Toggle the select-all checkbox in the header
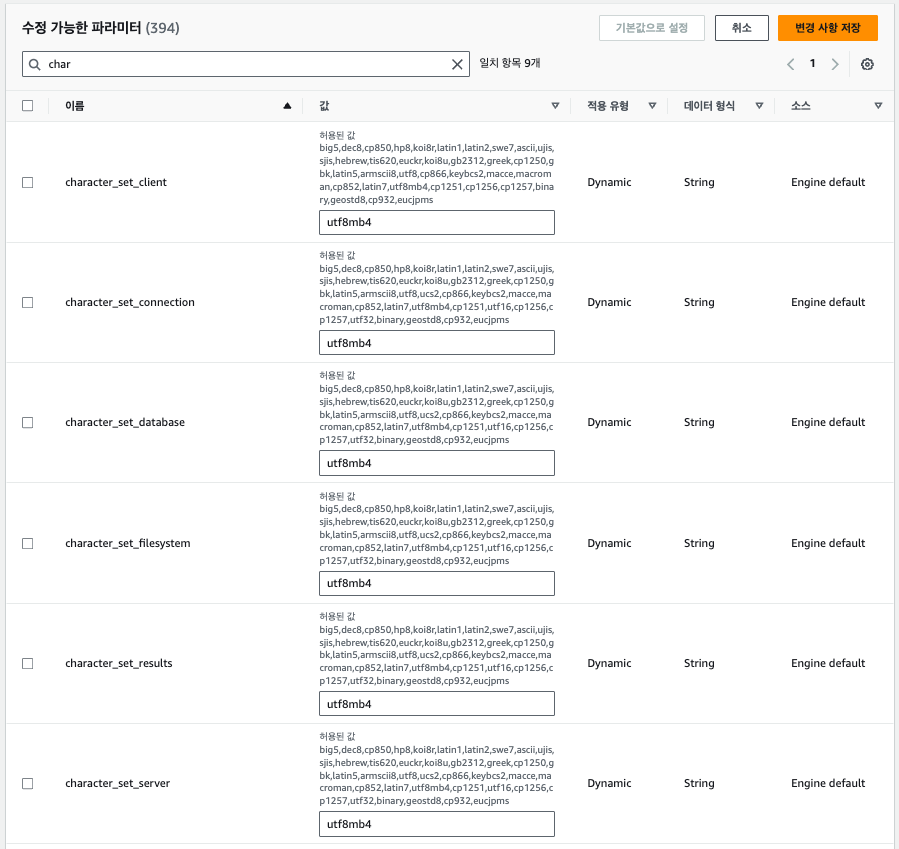899x849 pixels. point(28,105)
